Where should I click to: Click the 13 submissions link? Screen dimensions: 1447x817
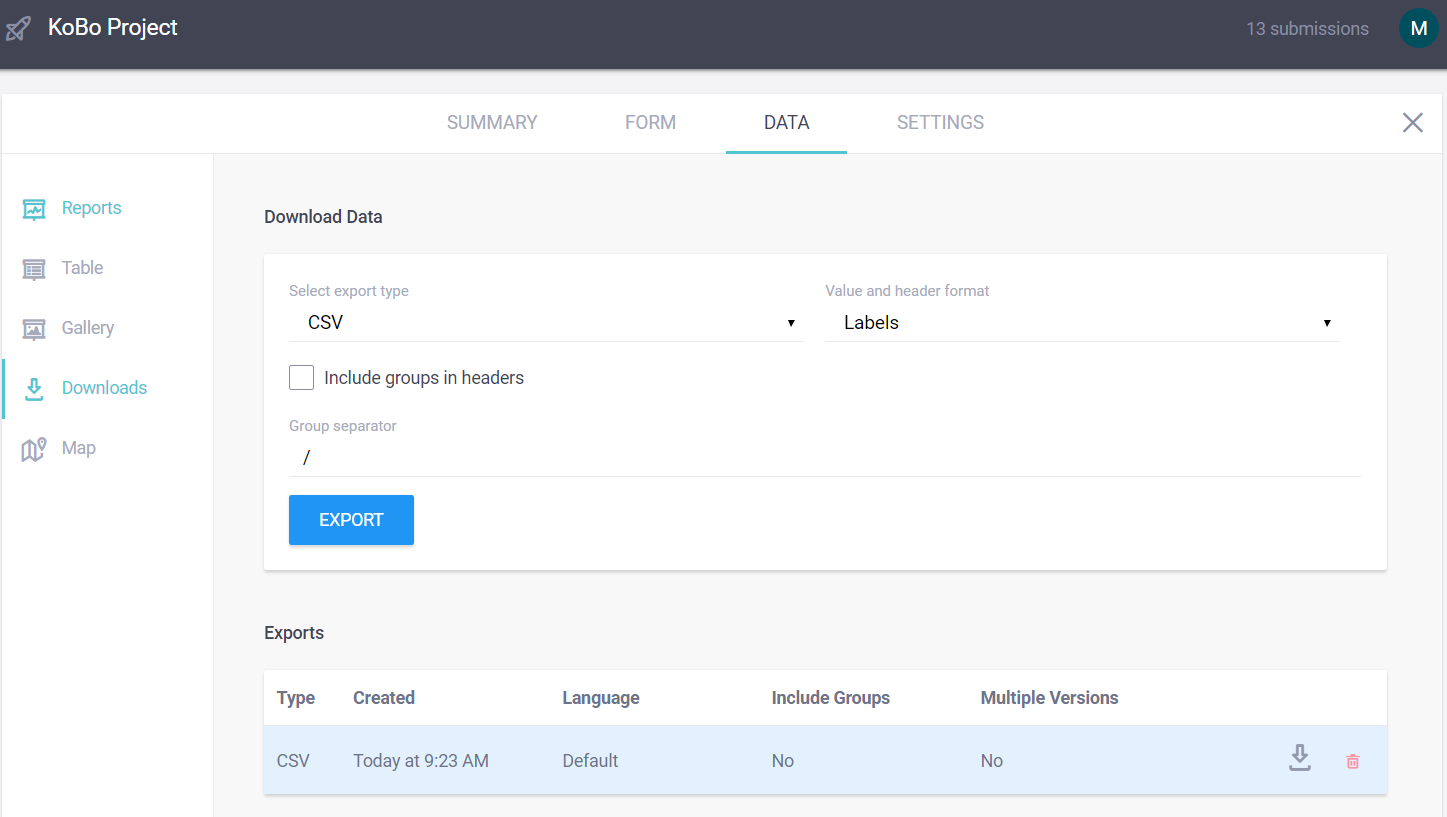[1306, 29]
